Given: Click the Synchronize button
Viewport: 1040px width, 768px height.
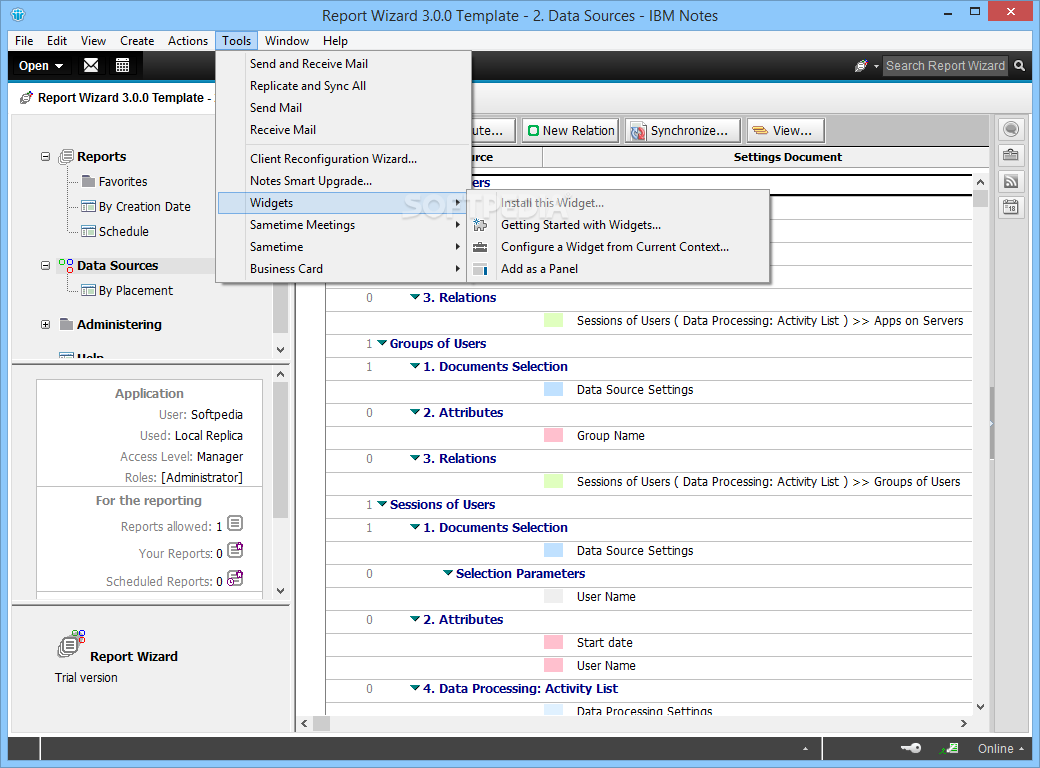Looking at the screenshot, I should 682,131.
